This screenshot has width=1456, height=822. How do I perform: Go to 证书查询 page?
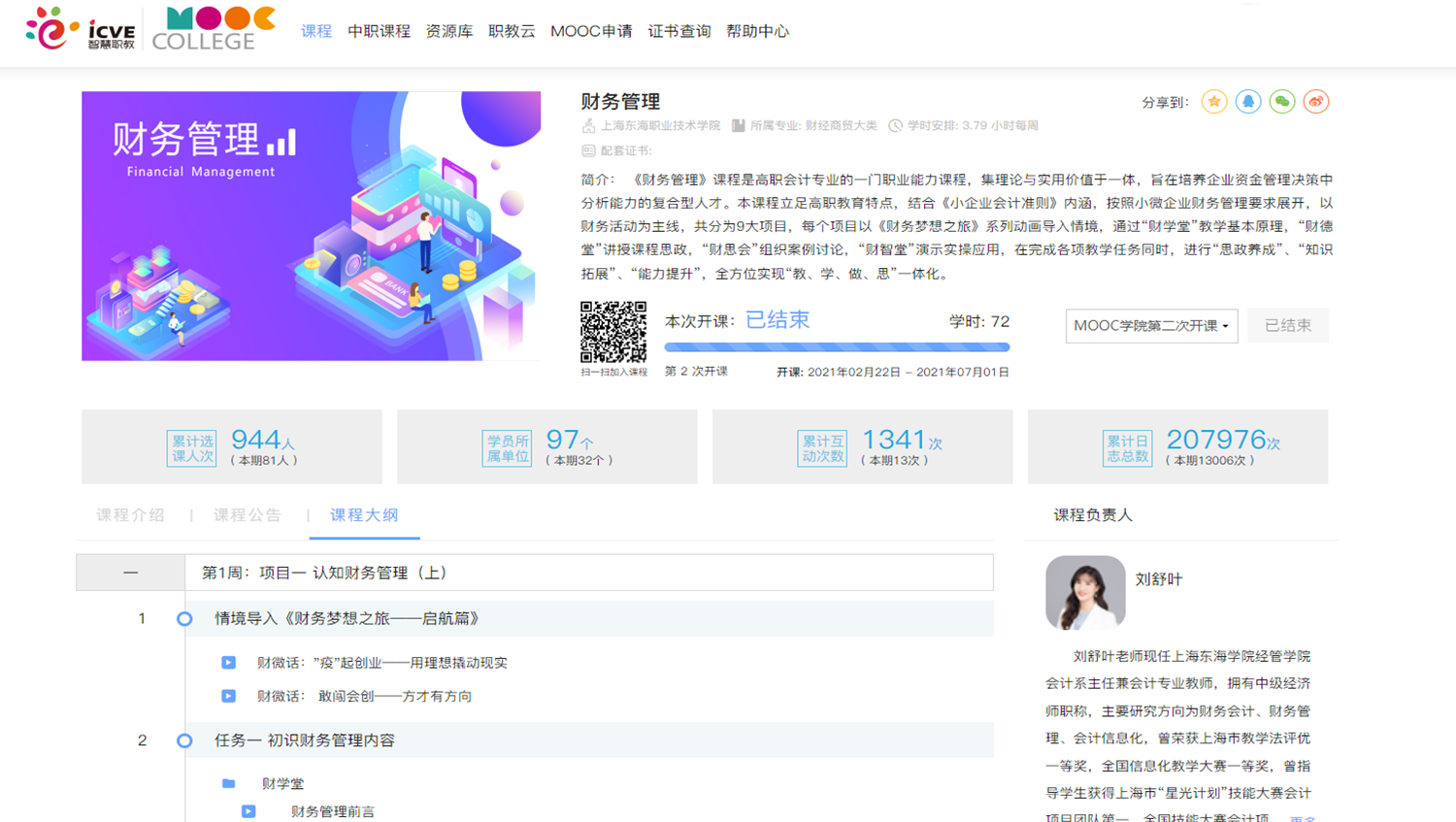tap(679, 31)
